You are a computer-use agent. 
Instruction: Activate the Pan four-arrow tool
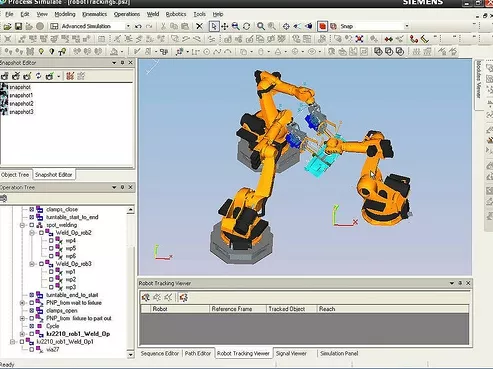click(225, 26)
